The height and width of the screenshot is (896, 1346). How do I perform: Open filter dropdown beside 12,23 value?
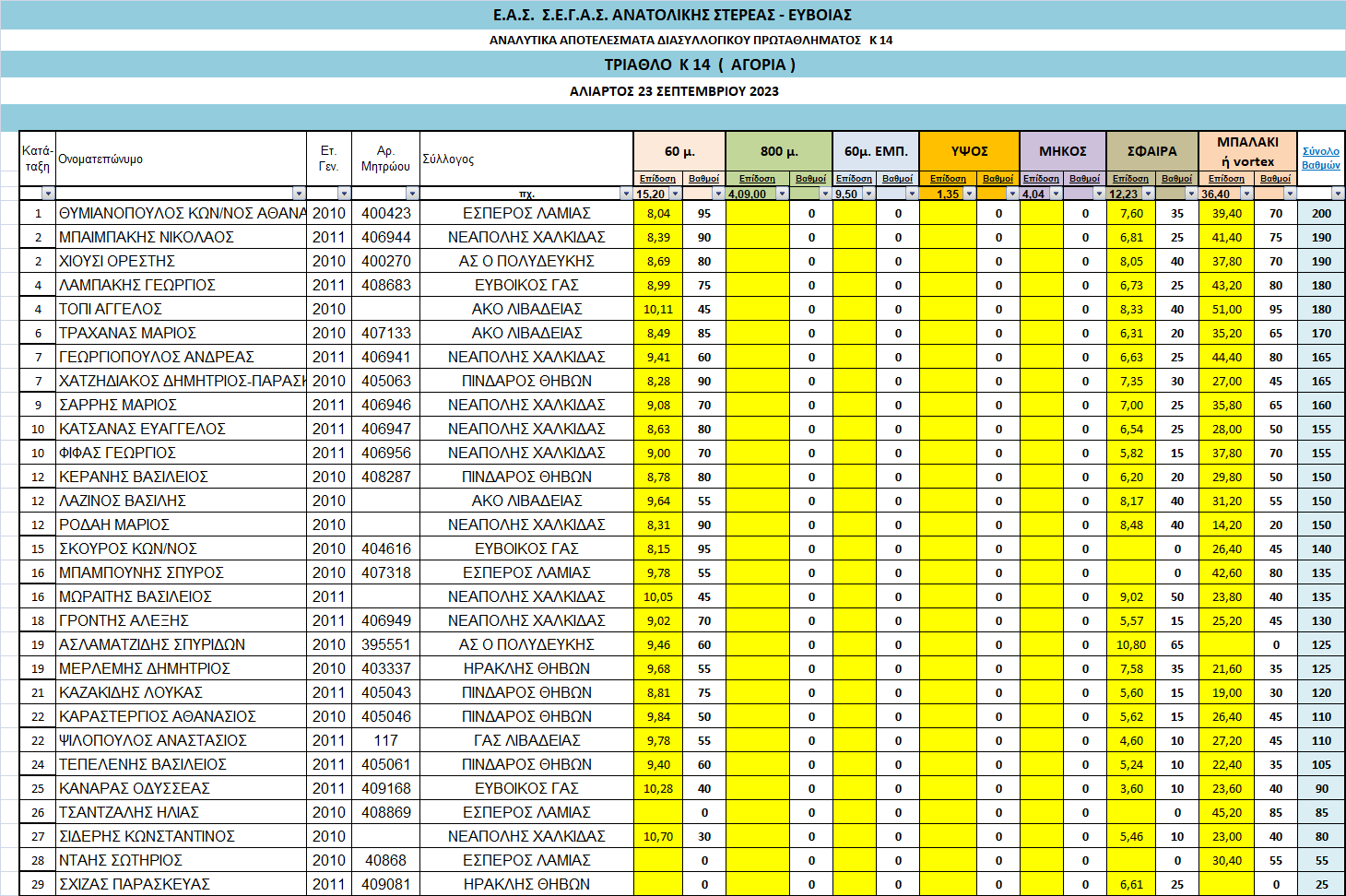1148,194
